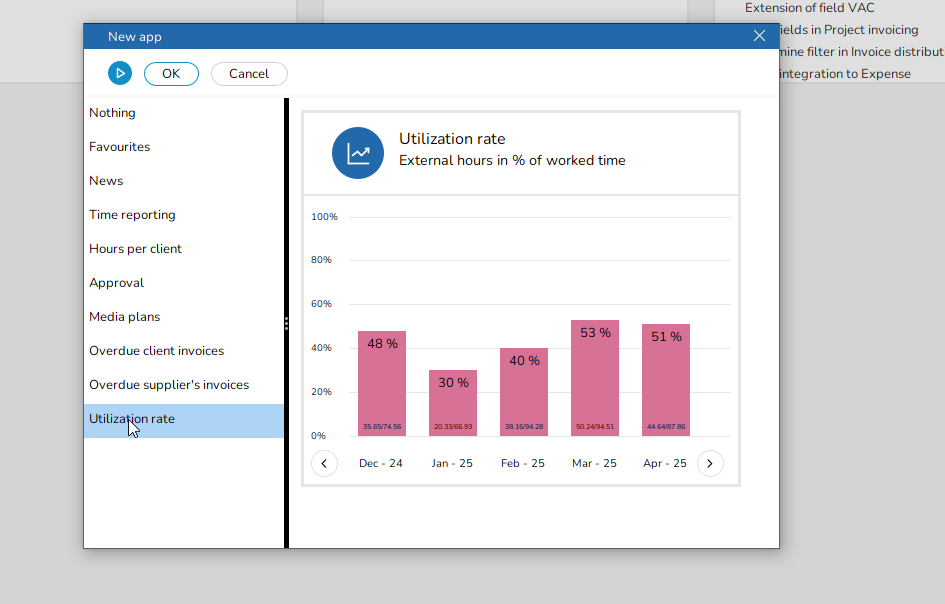Click the Utilization rate chart icon
This screenshot has width=945, height=604.
coord(358,153)
